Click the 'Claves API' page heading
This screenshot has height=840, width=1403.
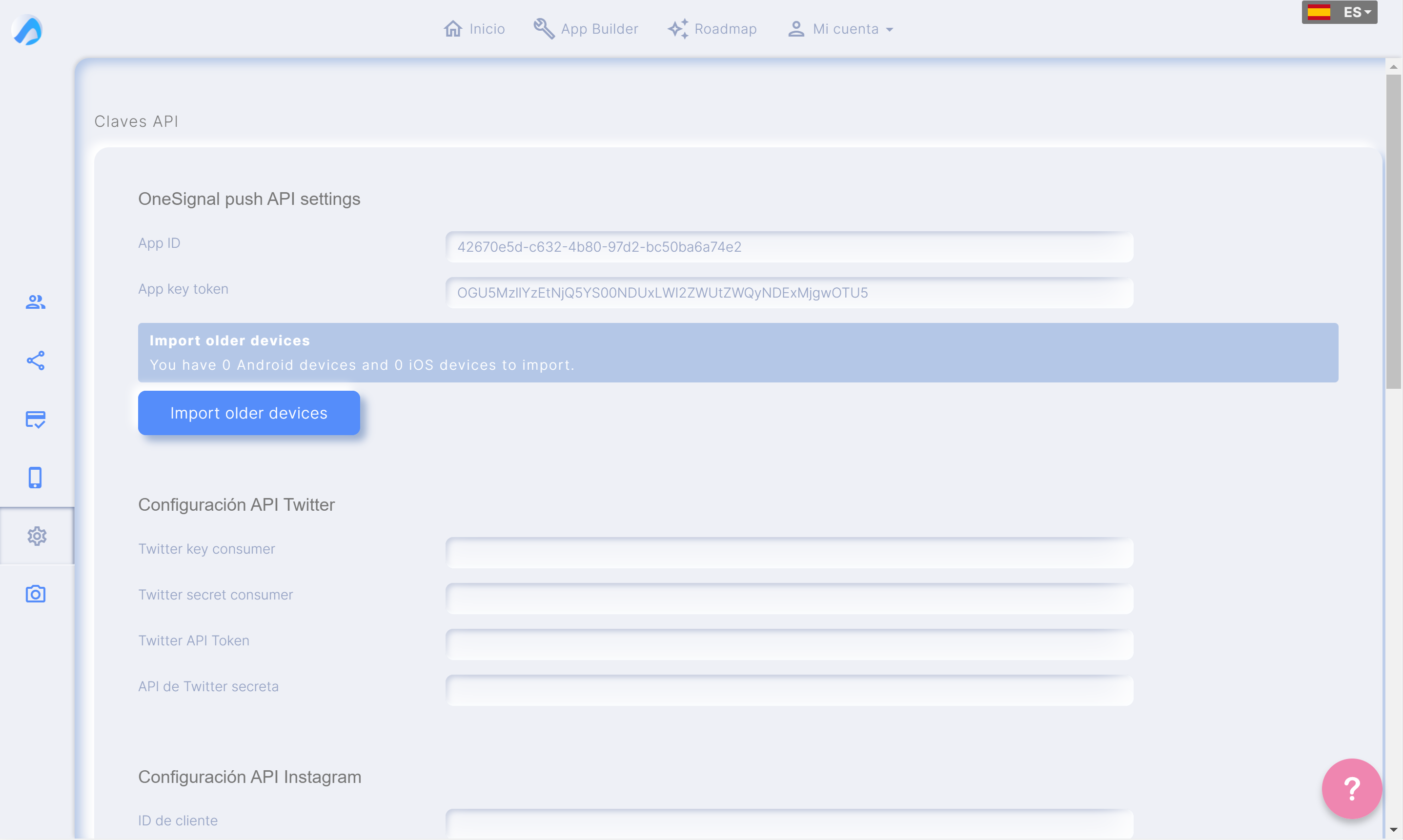pos(137,121)
